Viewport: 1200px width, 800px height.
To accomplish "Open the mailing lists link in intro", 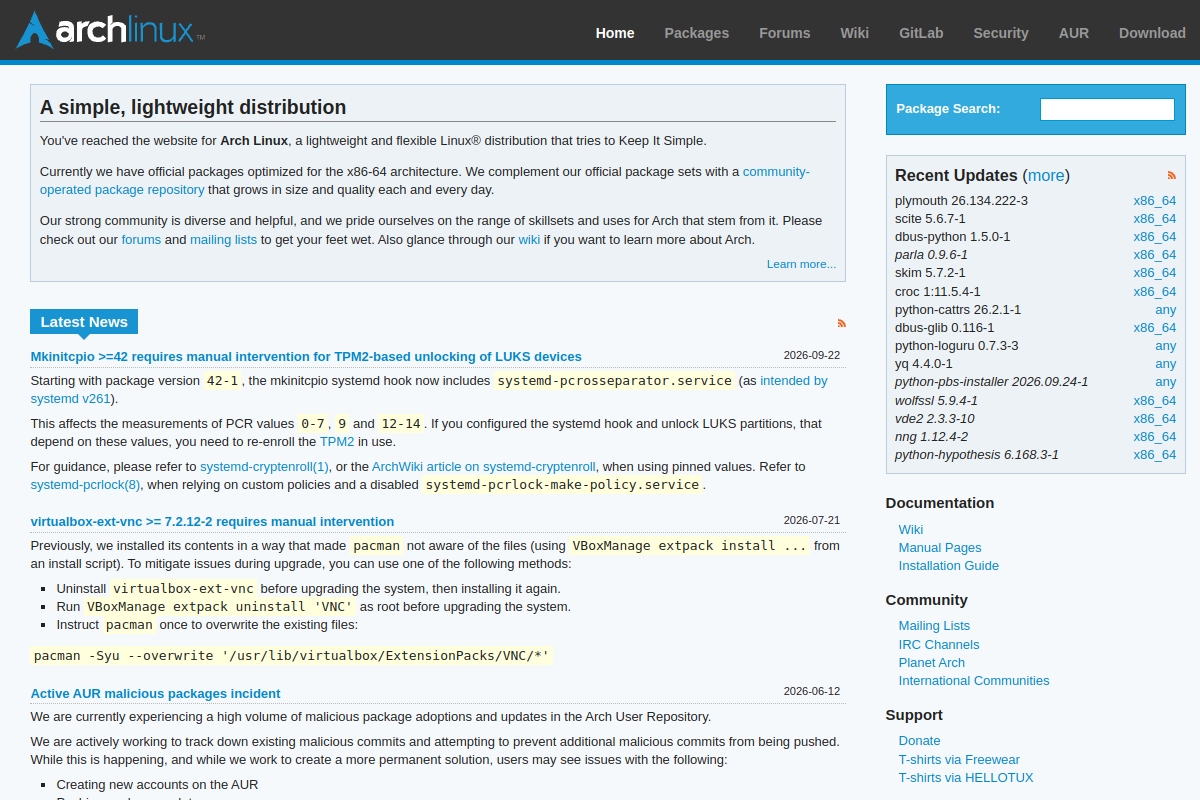I will (x=224, y=240).
